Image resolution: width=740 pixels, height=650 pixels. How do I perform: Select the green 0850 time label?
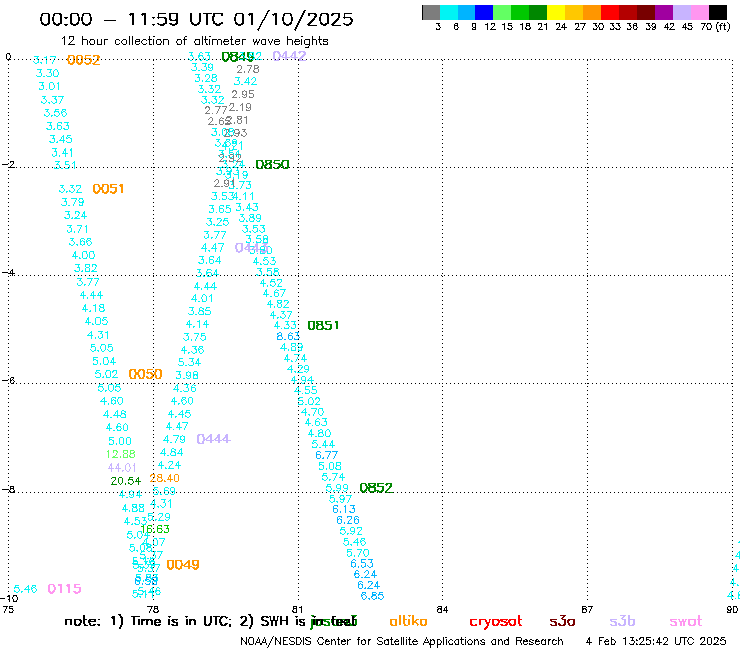[x=272, y=164]
